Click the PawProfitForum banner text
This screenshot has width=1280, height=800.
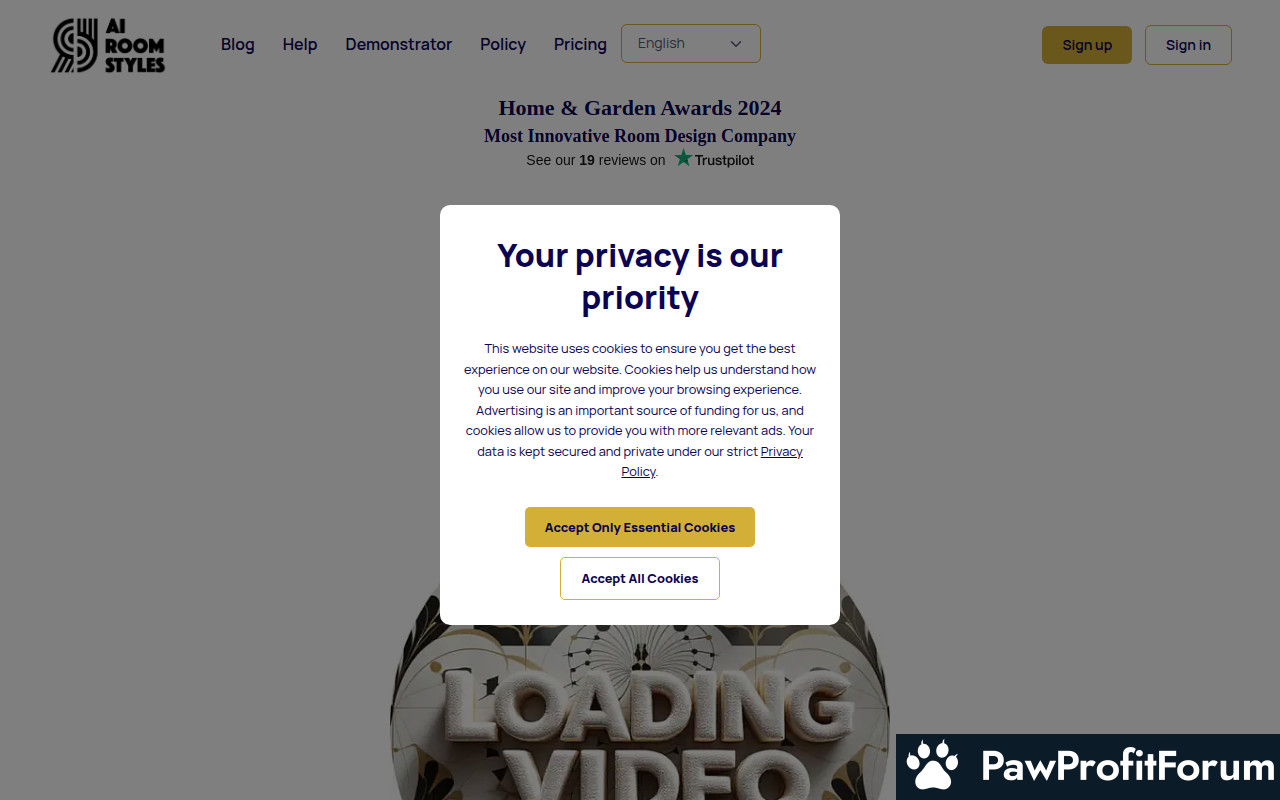coord(1127,767)
